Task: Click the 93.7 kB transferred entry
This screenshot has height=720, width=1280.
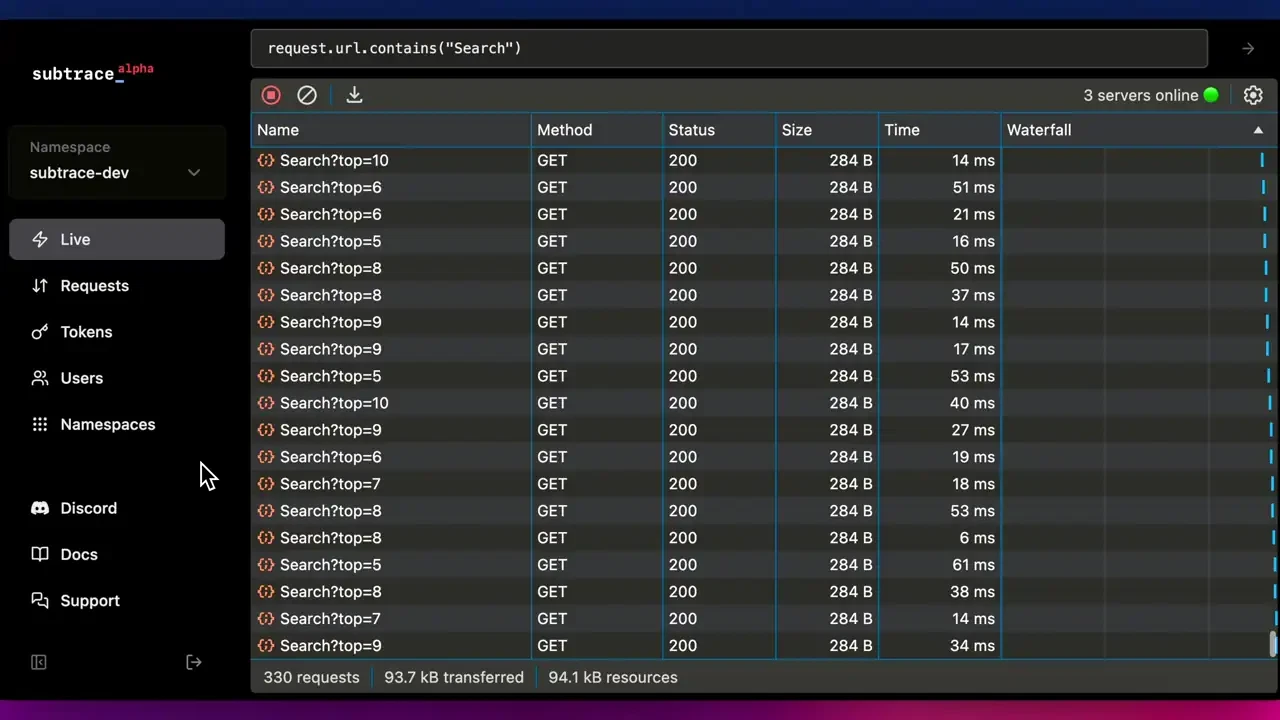Action: pos(454,677)
